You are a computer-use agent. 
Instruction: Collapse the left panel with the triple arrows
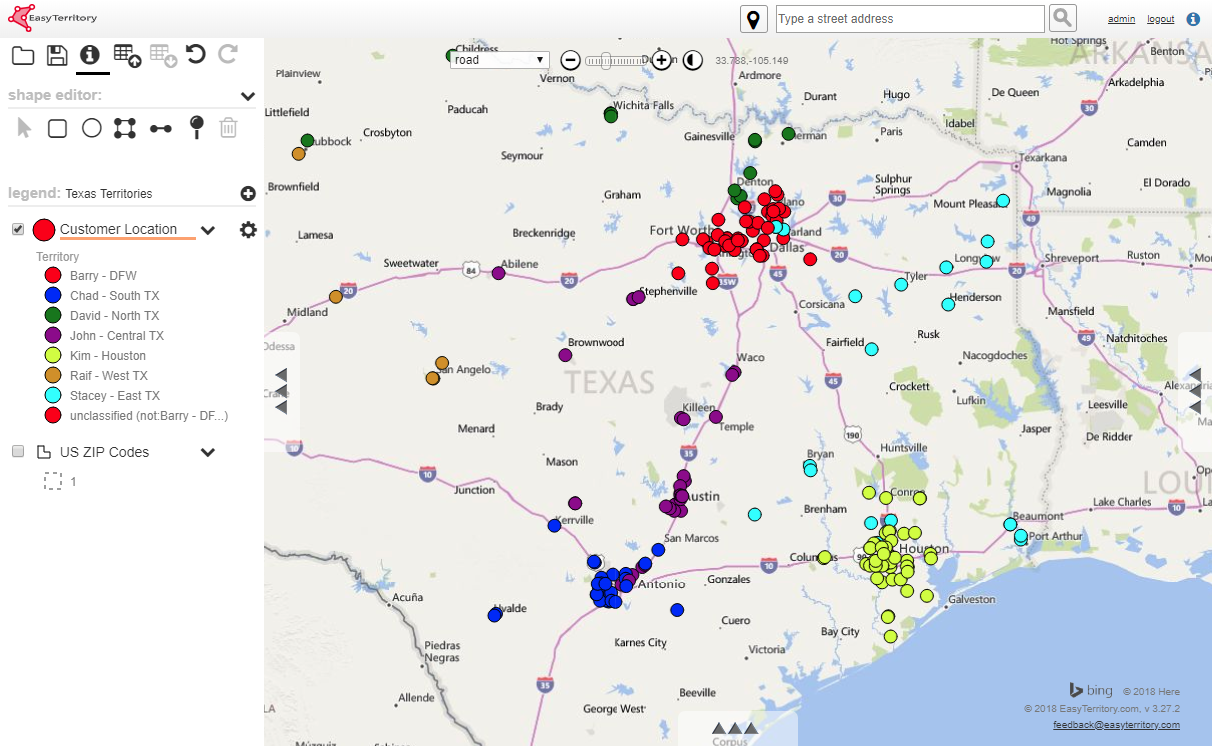[282, 391]
